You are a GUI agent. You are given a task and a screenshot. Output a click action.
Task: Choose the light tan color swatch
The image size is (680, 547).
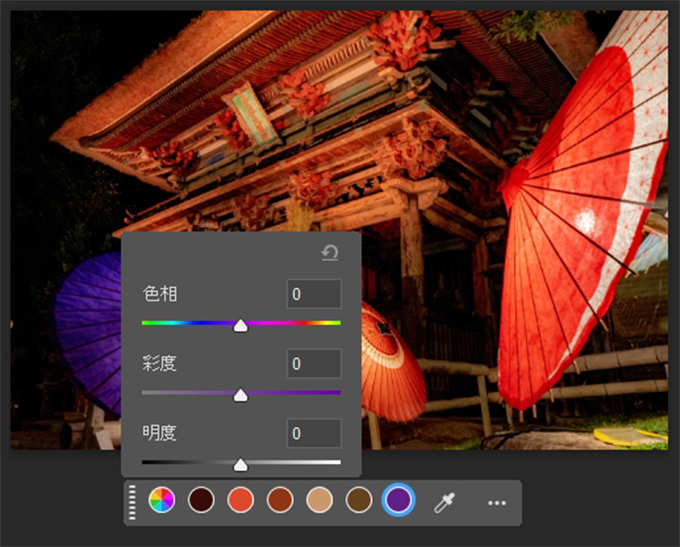(x=320, y=500)
